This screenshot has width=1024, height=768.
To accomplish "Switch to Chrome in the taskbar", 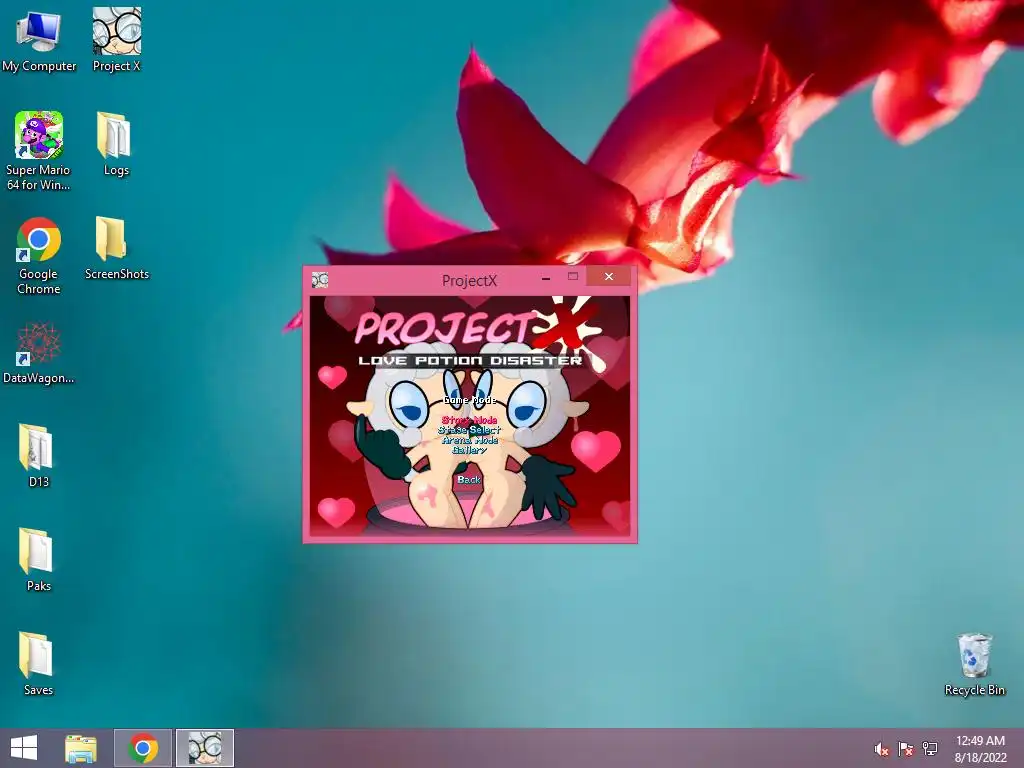I will (143, 748).
